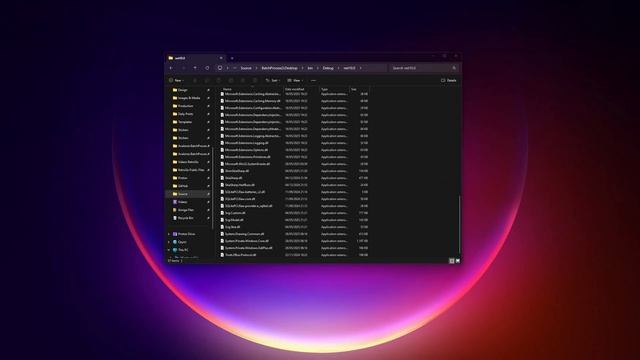
Task: Open the New dropdown menu
Action: [176, 80]
